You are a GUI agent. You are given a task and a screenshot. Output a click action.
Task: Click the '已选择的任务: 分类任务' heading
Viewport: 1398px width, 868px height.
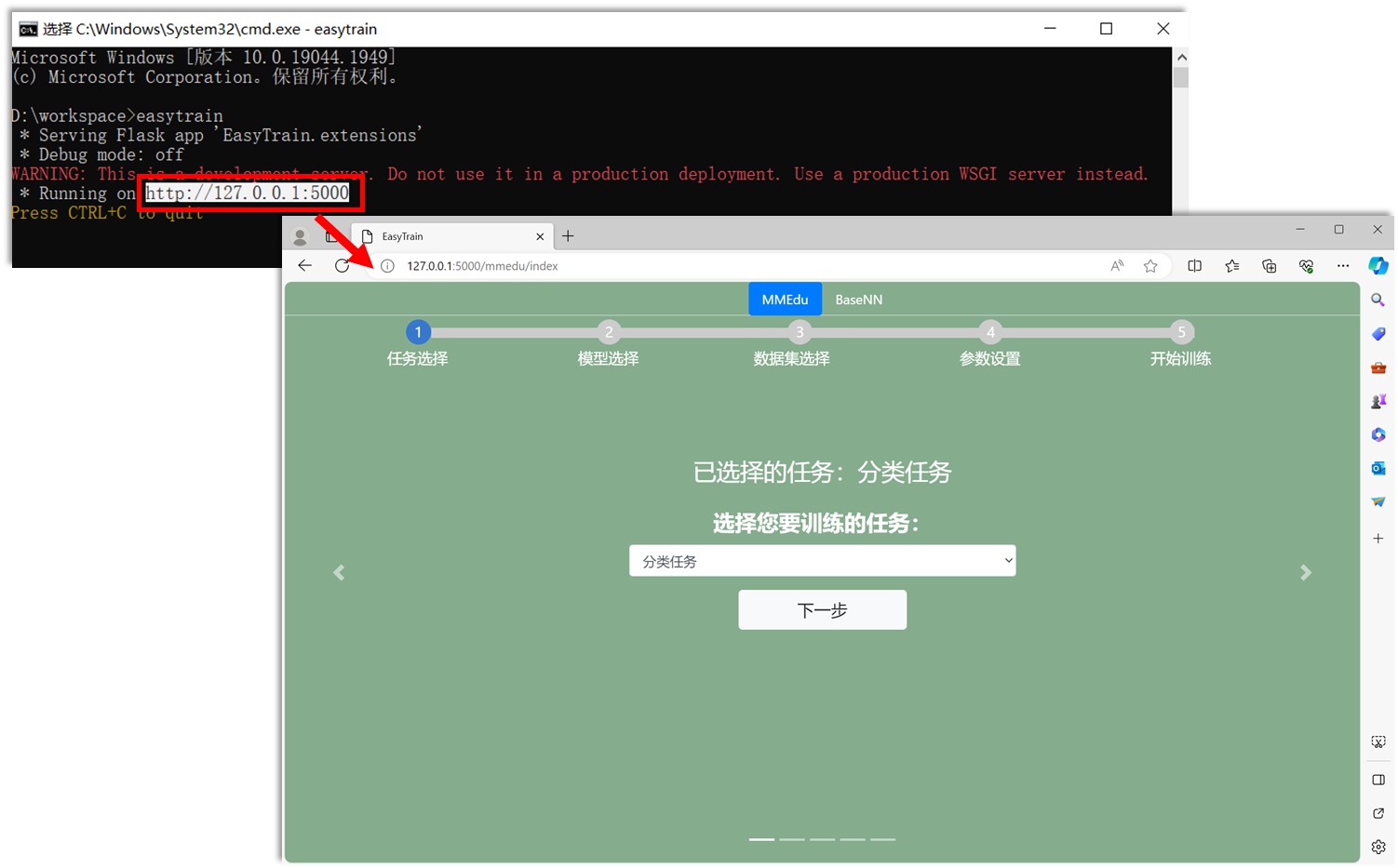822,473
